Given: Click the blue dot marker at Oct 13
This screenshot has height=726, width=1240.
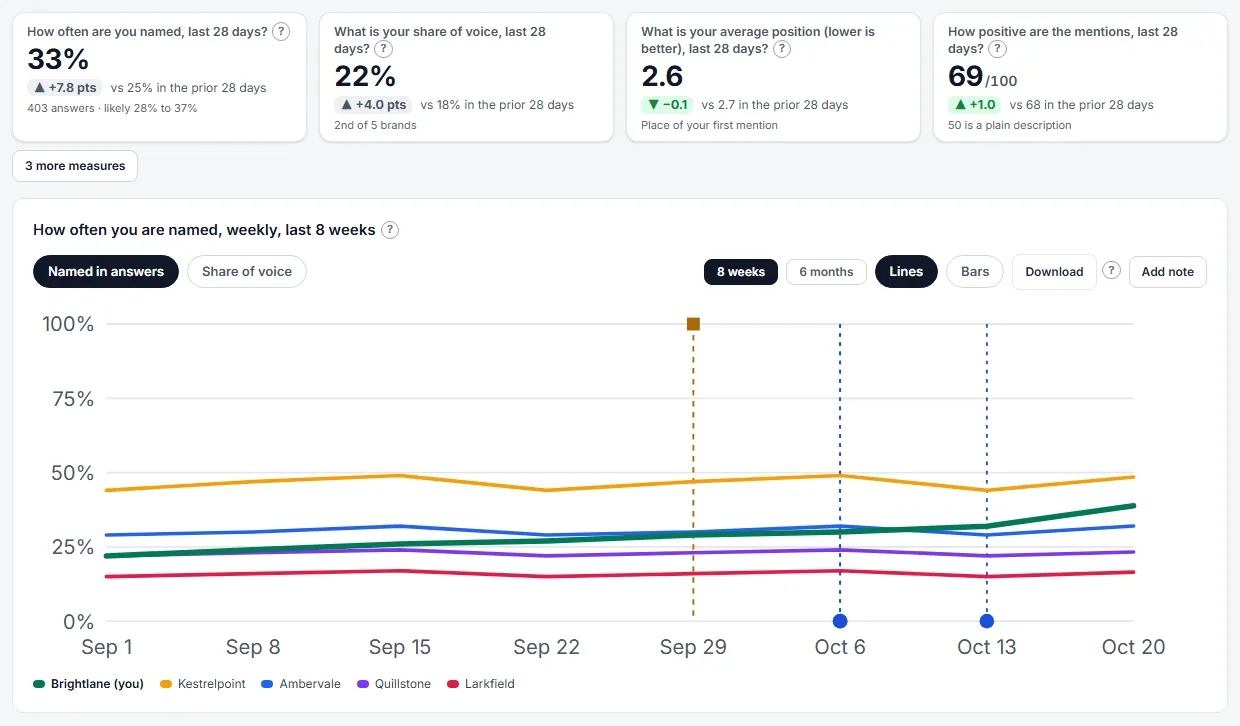Looking at the screenshot, I should 987,621.
